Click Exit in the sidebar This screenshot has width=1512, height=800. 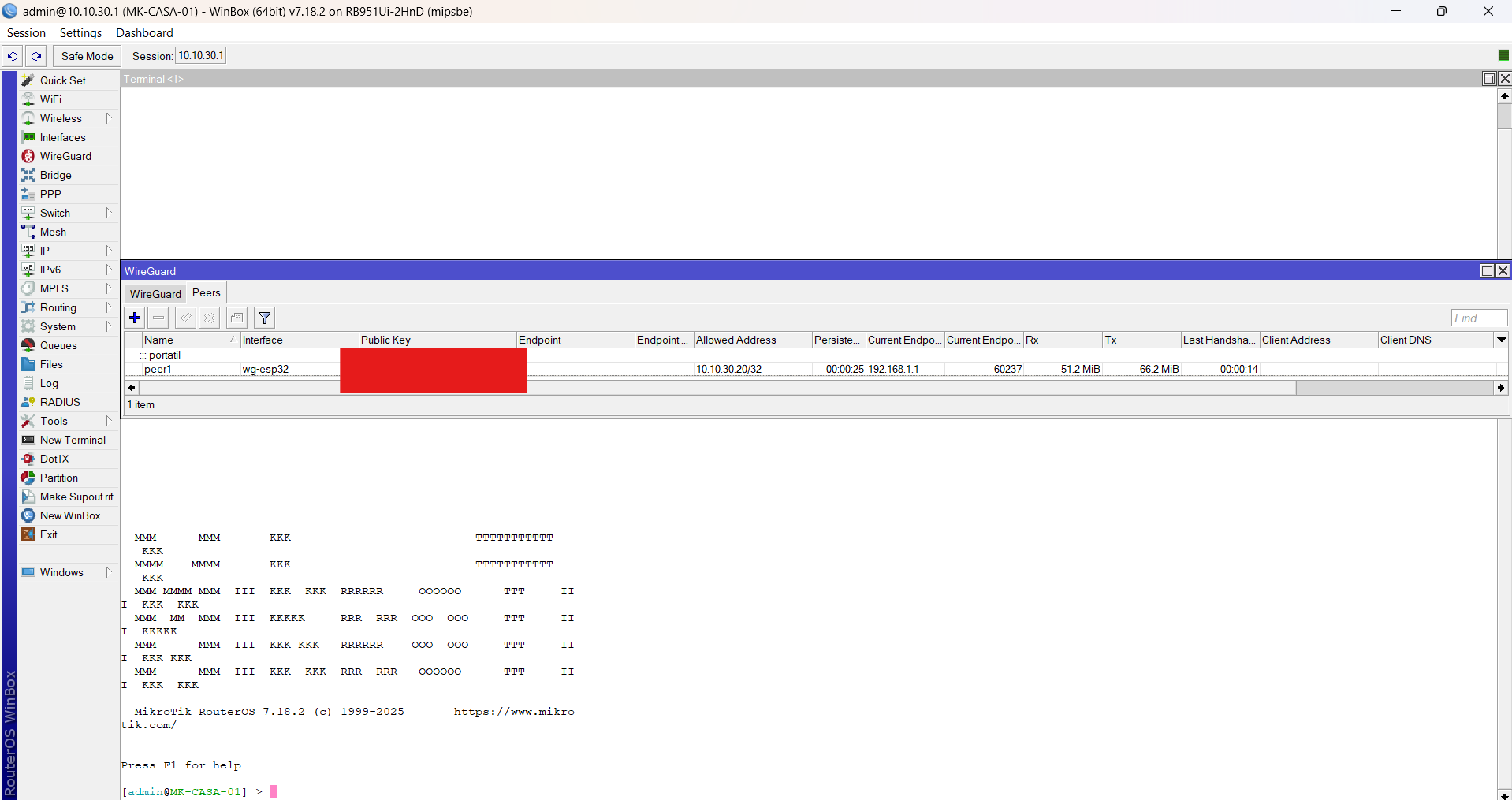coord(69,534)
